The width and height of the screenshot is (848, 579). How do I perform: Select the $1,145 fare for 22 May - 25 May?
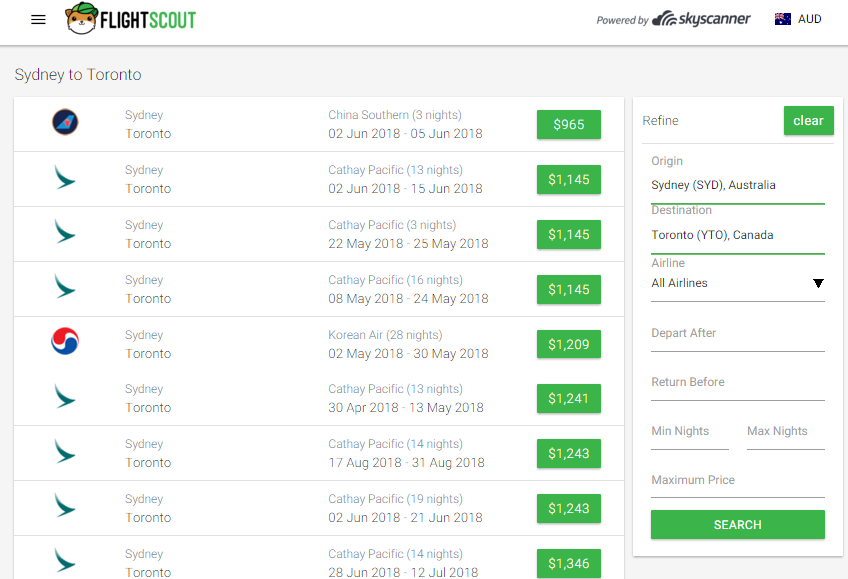[568, 235]
